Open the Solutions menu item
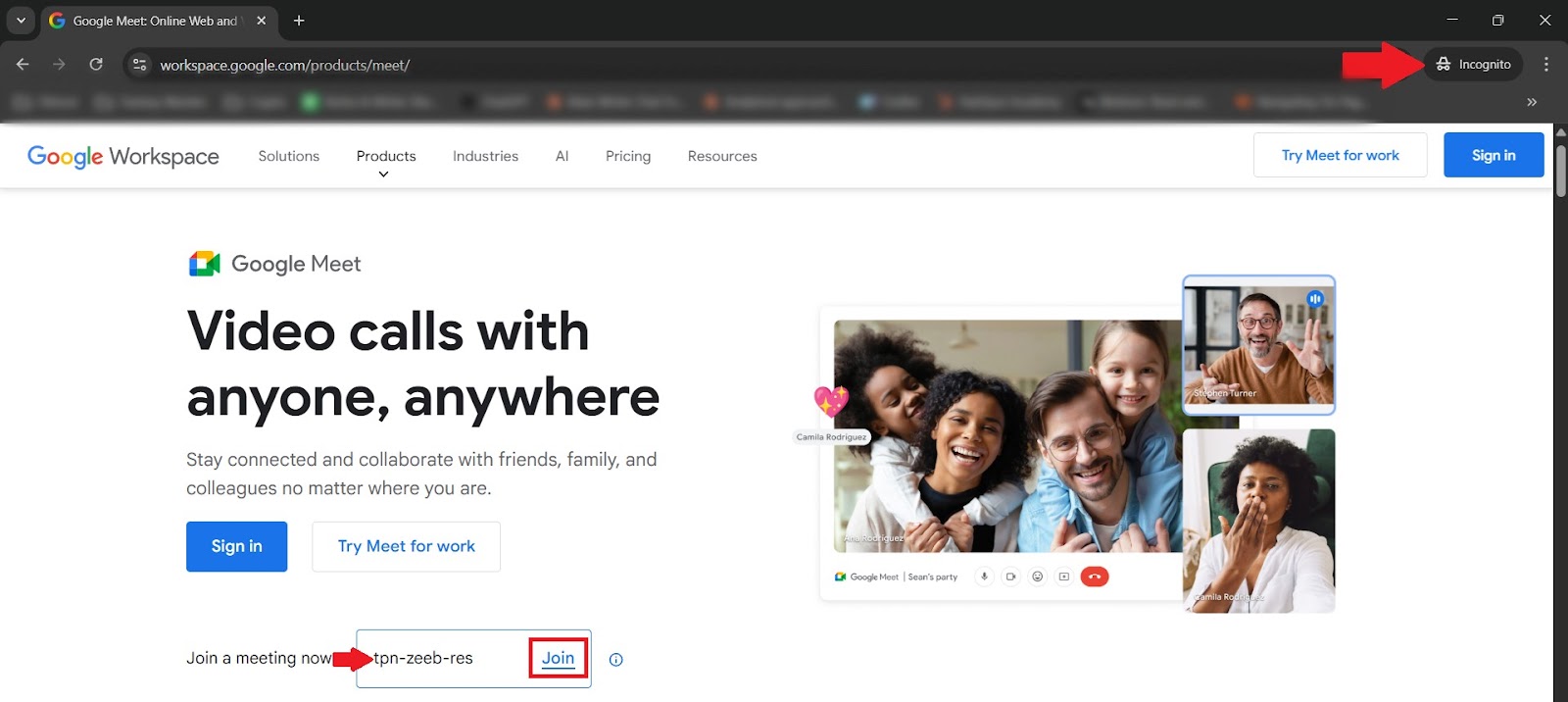1568x702 pixels. pos(288,156)
